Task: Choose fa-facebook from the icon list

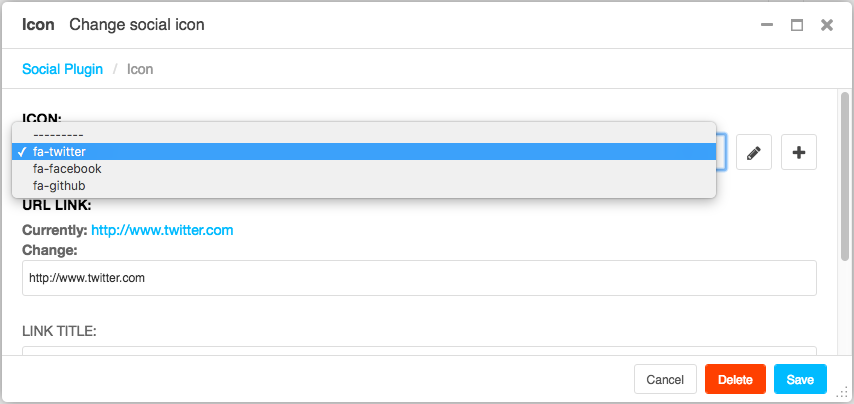Action: pyautogui.click(x=364, y=169)
